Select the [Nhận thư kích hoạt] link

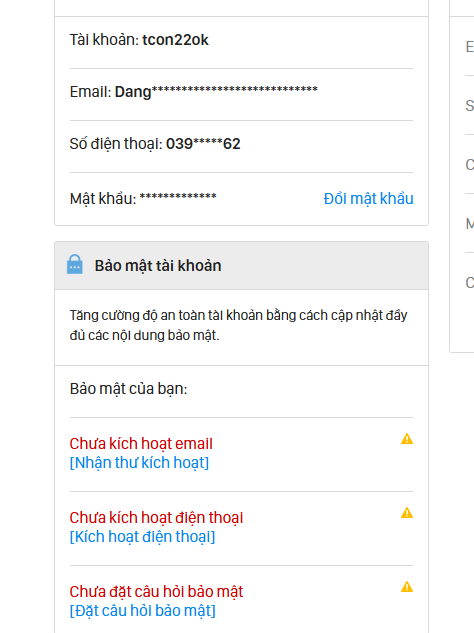coord(139,463)
